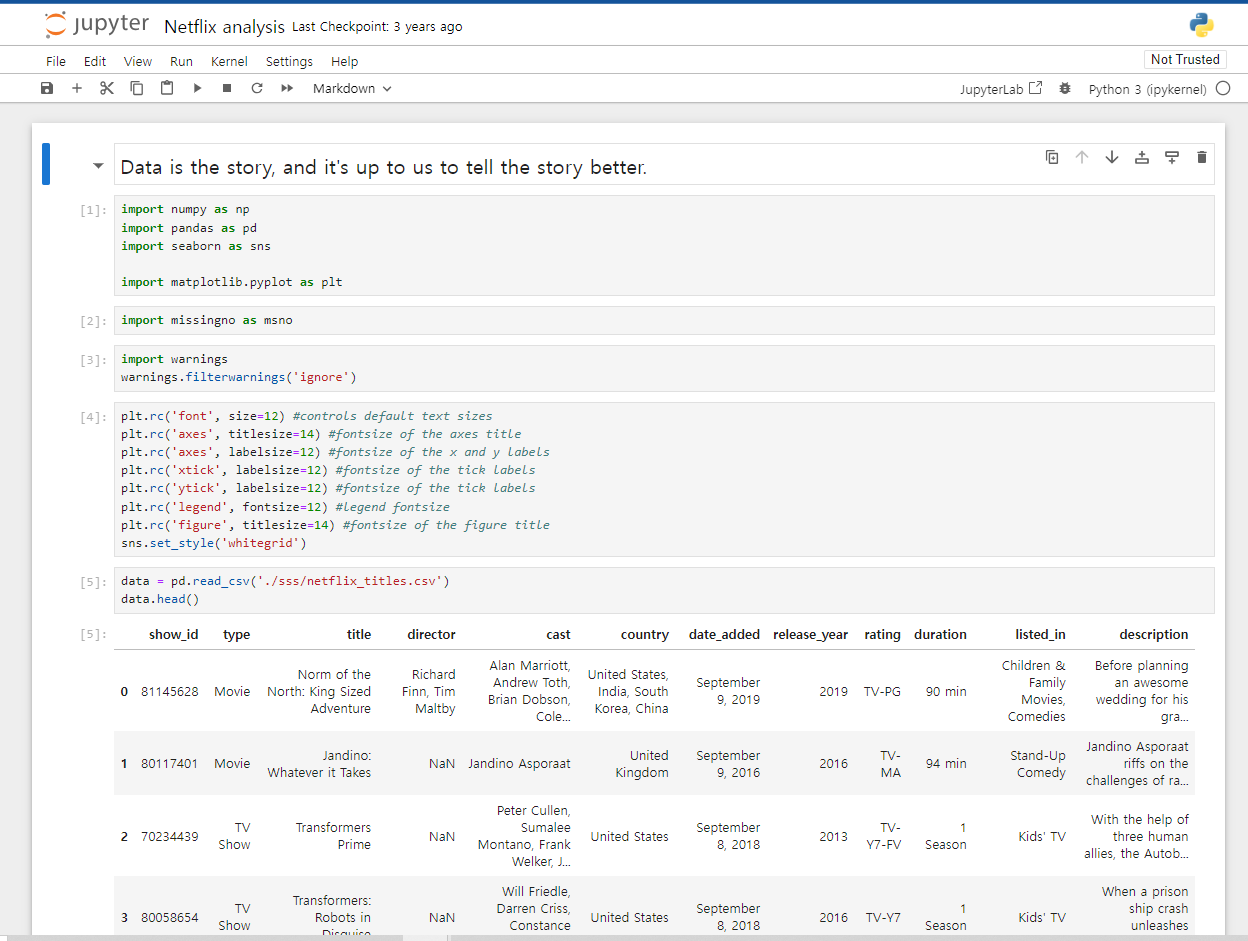Viewport: 1248px width, 941px height.
Task: Select the import missingno code cell
Action: (x=665, y=320)
